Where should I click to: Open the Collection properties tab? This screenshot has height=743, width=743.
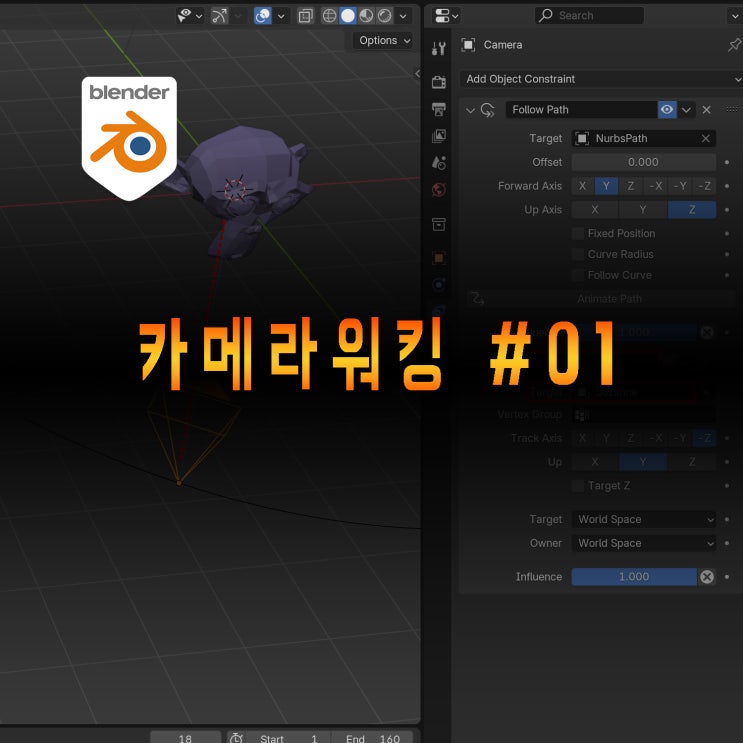pos(438,224)
